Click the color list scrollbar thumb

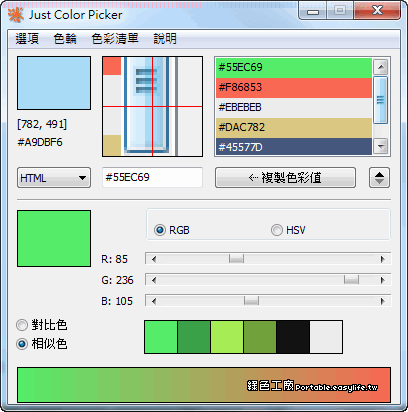pyautogui.click(x=380, y=100)
